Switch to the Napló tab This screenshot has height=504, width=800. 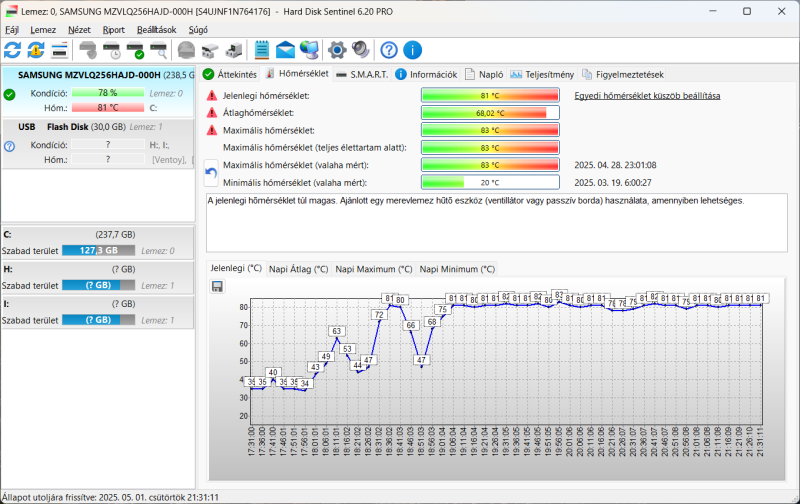(484, 74)
